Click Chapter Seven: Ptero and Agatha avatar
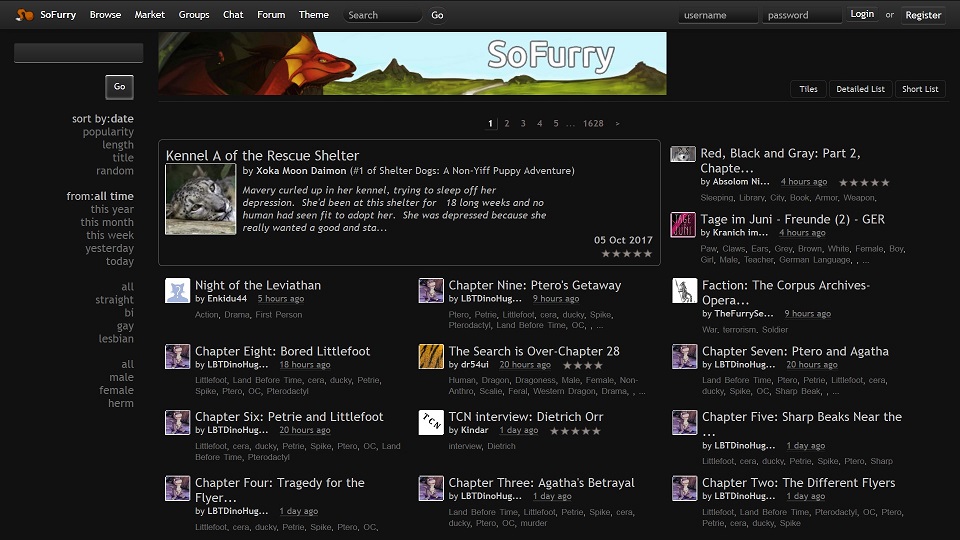The height and width of the screenshot is (540, 960). [x=684, y=356]
